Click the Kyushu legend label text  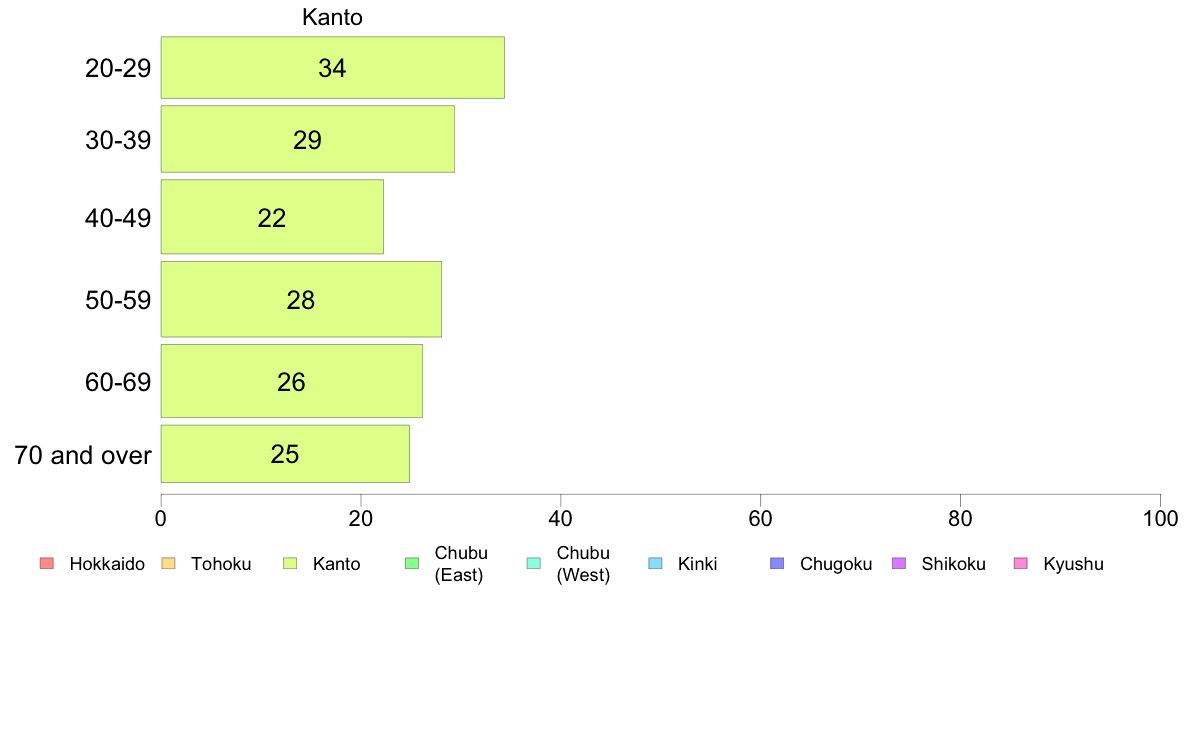coord(1073,564)
